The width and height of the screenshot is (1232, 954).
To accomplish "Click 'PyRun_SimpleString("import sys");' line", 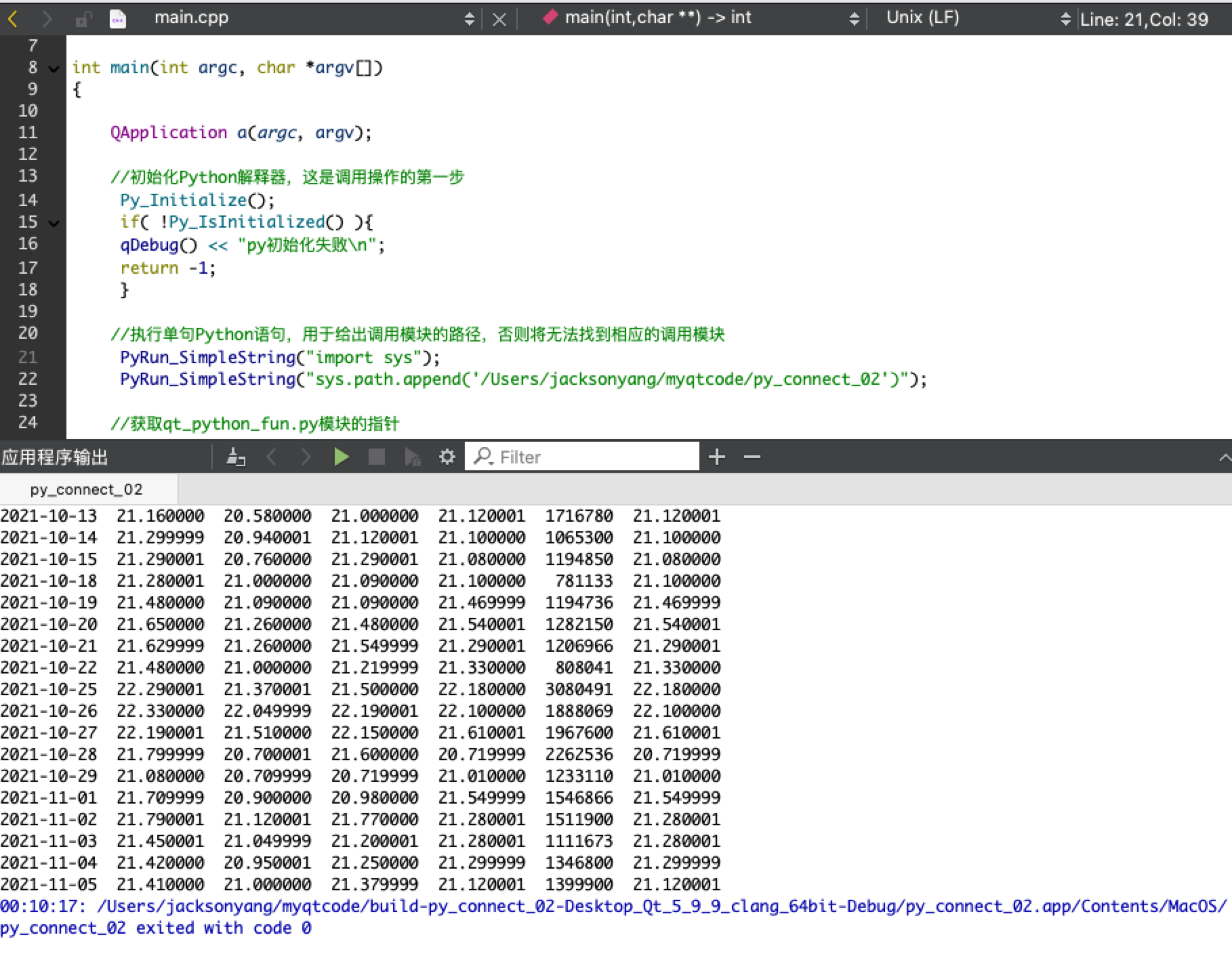I will (x=280, y=358).
